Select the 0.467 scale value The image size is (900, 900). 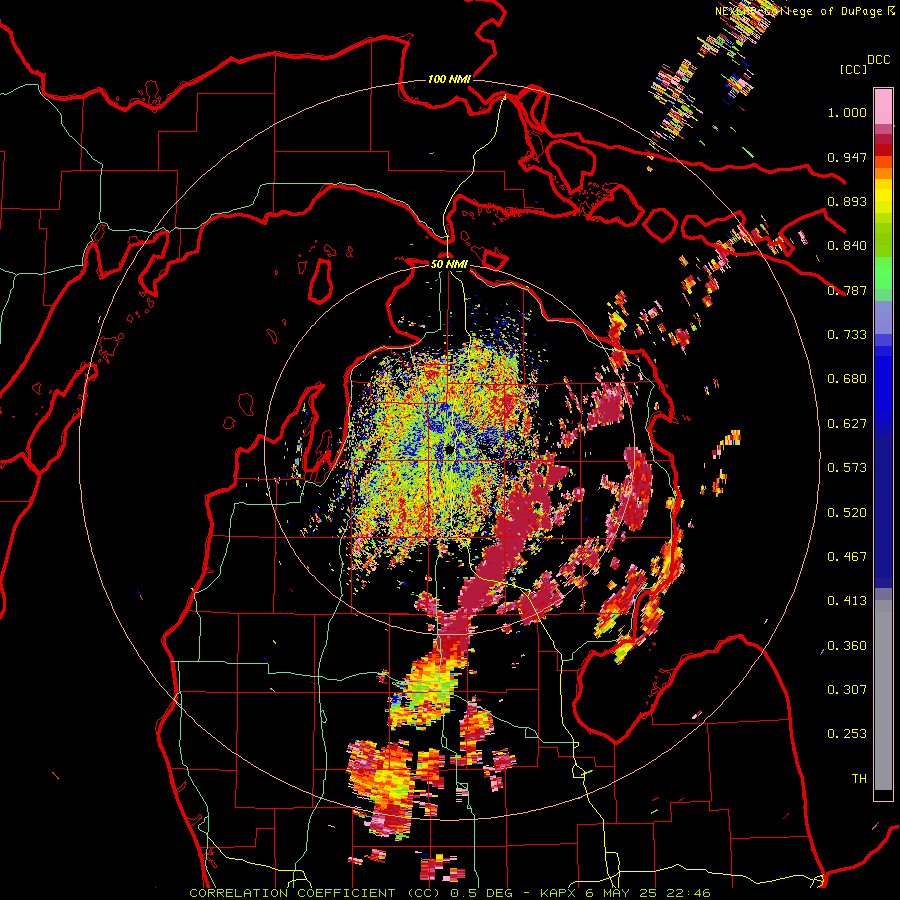[x=847, y=557]
